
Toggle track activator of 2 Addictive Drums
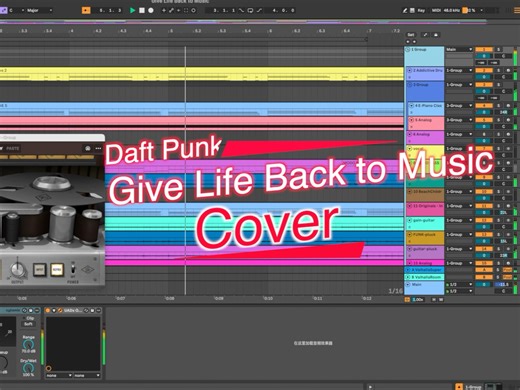484,70
